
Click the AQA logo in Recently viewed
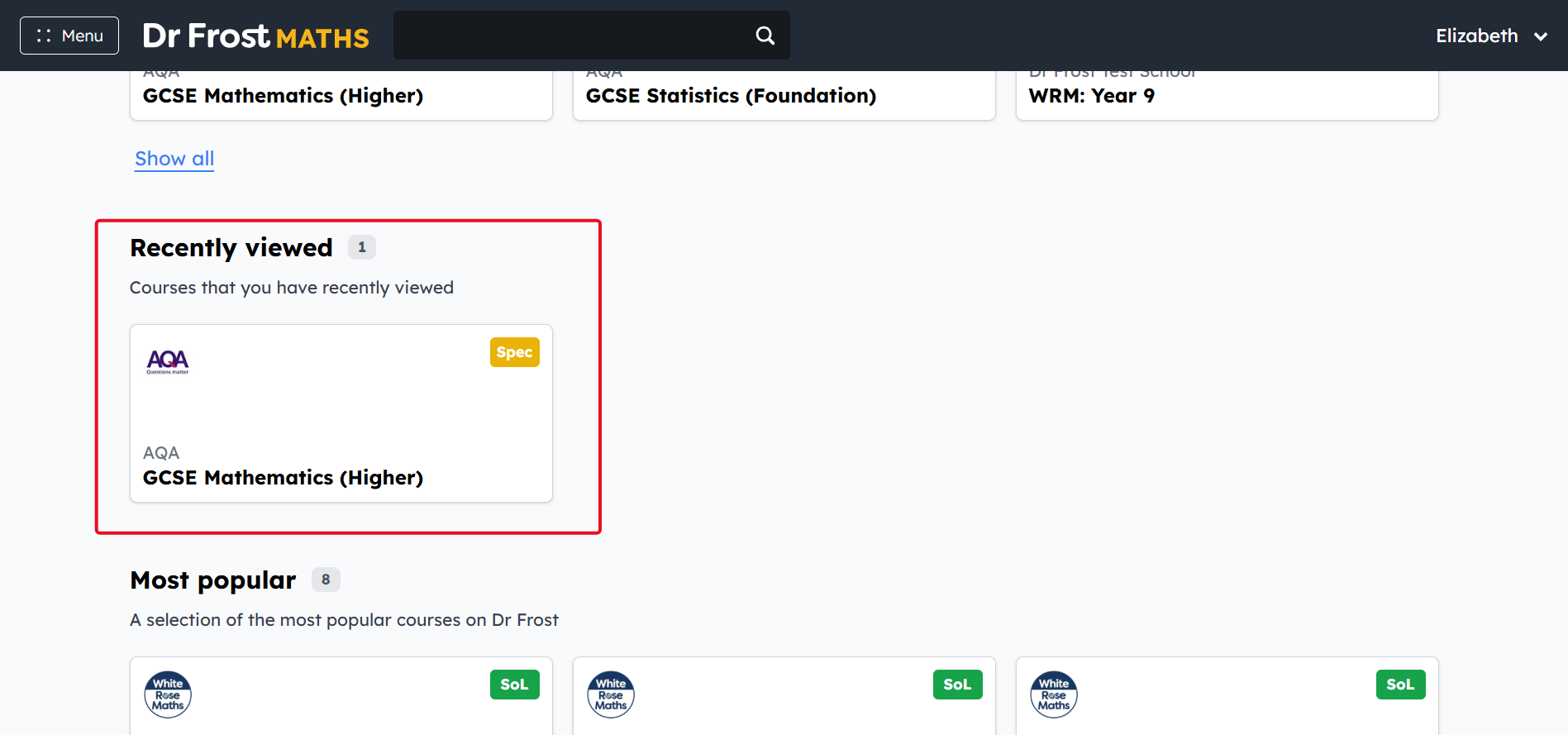(x=168, y=362)
